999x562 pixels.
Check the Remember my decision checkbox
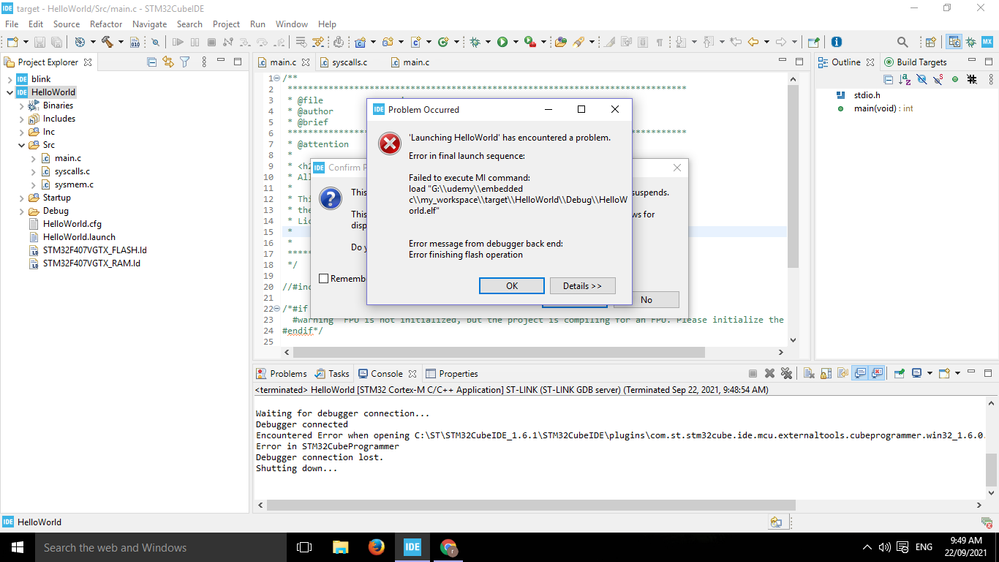324,278
